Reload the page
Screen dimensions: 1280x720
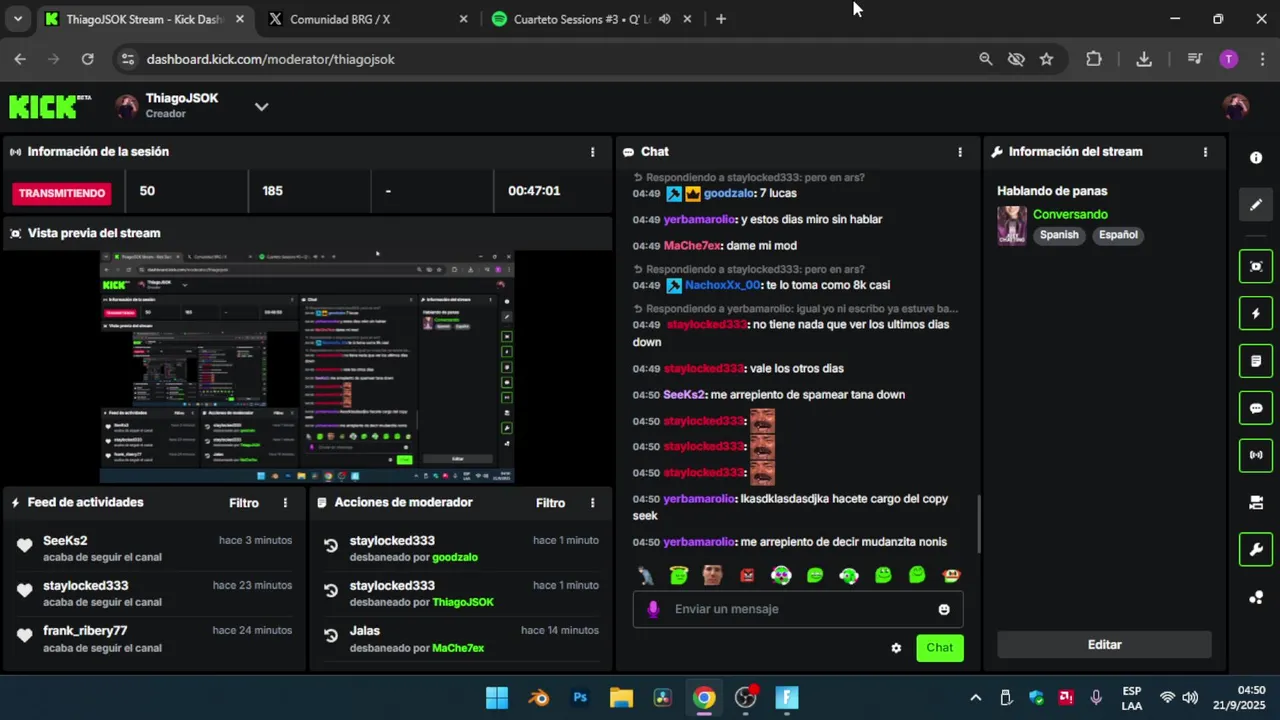87,59
